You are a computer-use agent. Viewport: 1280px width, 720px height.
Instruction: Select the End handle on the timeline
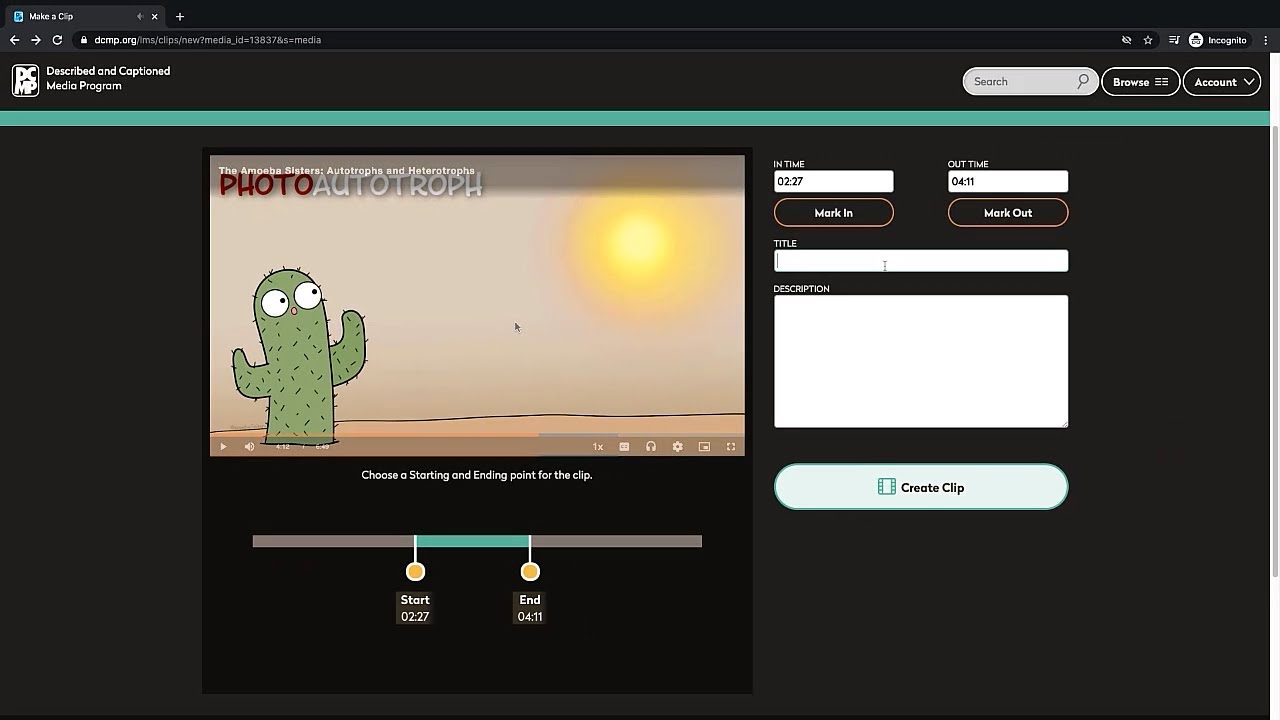coord(530,571)
